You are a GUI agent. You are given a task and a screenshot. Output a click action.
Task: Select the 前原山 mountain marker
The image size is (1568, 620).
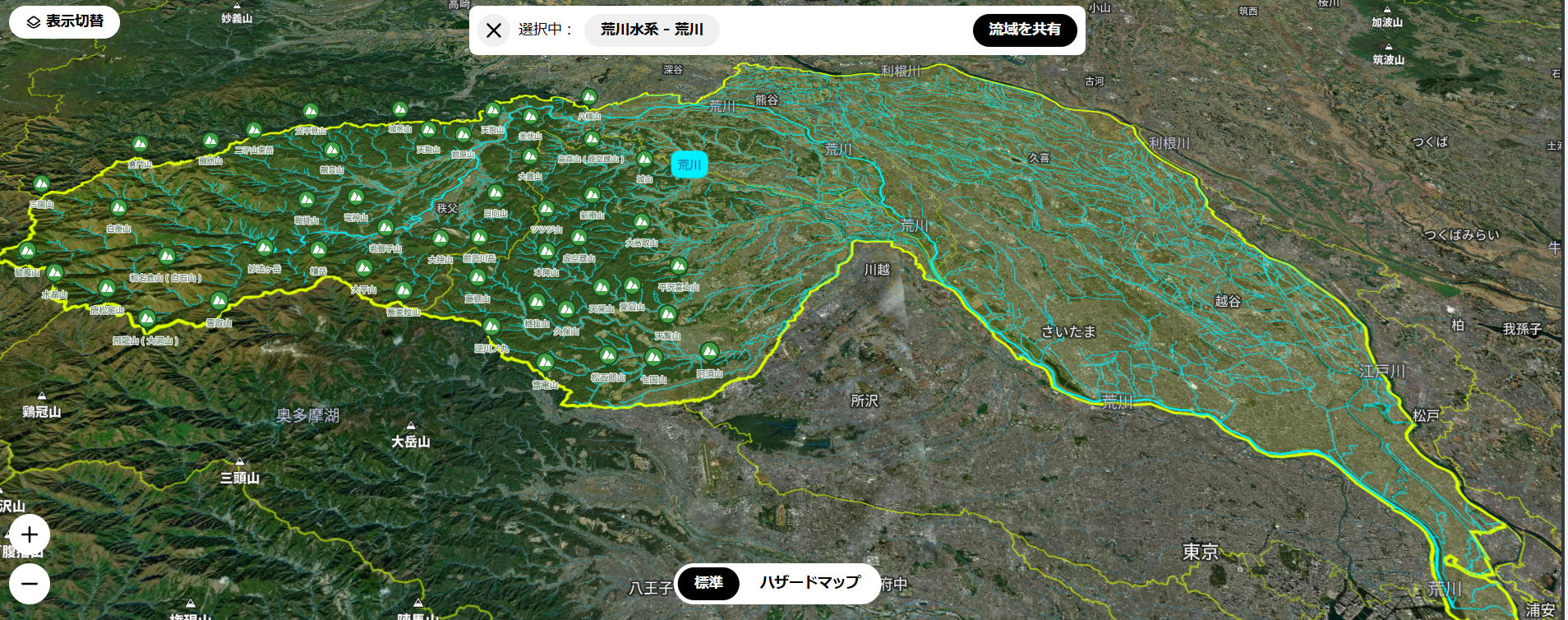click(x=463, y=134)
